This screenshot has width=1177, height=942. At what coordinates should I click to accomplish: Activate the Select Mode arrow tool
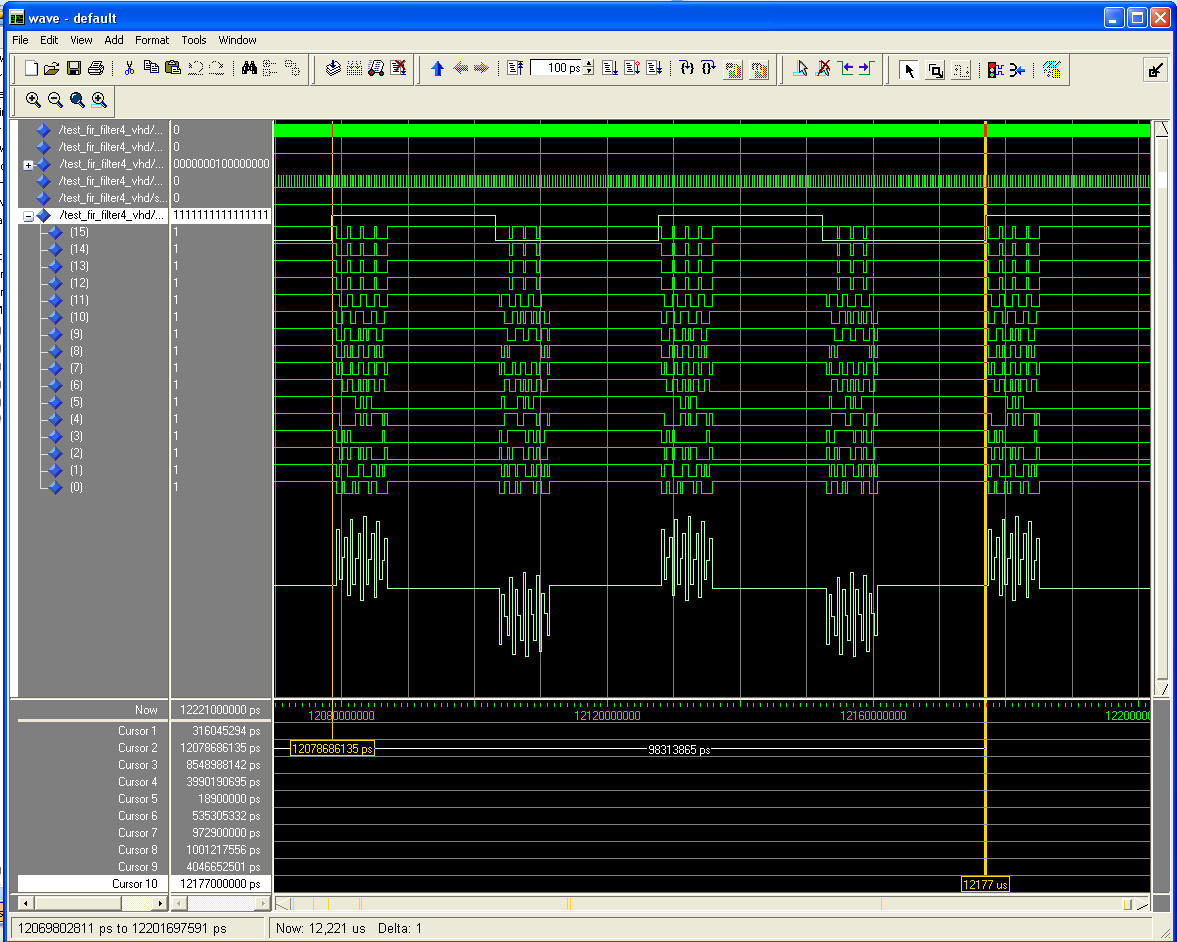click(909, 71)
